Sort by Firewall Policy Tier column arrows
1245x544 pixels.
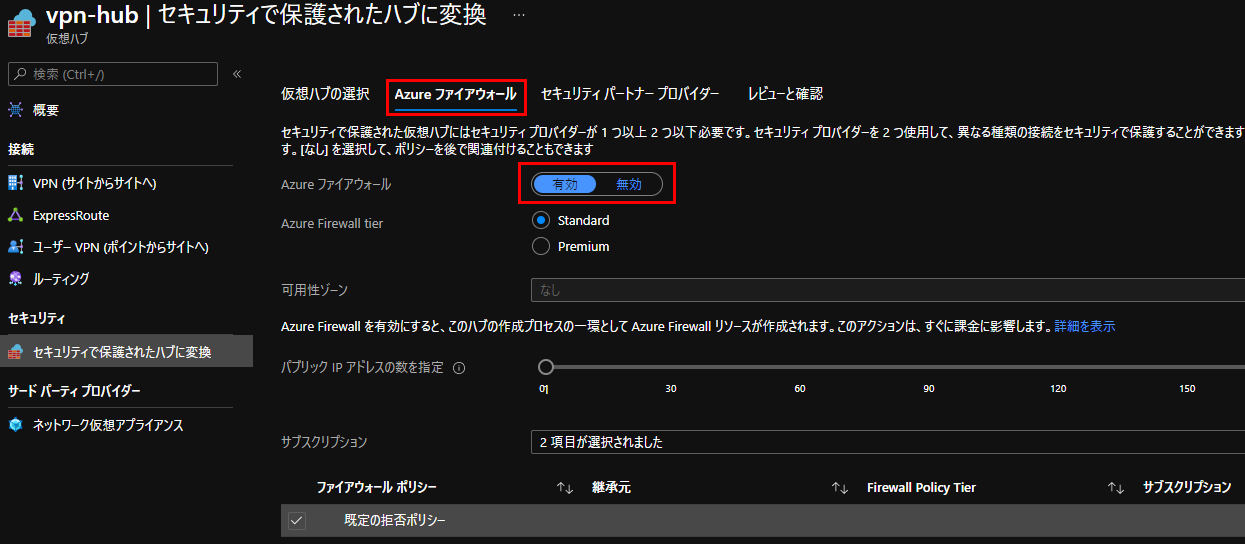[x=1115, y=488]
